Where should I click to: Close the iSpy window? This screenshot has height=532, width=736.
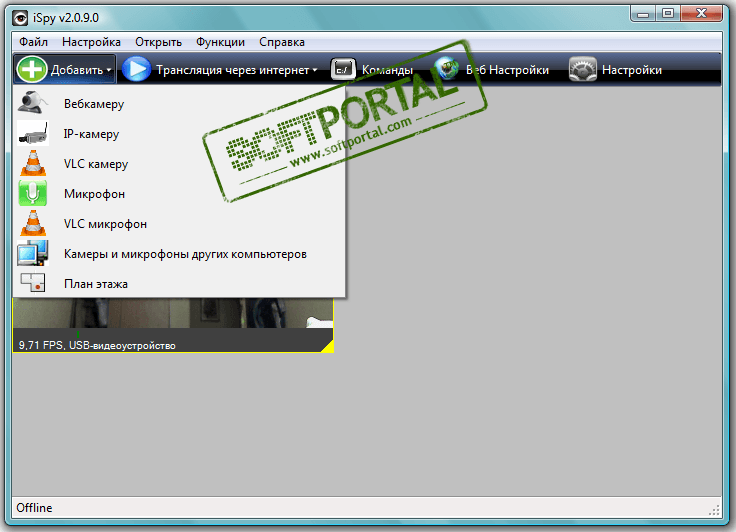pyautogui.click(x=701, y=14)
